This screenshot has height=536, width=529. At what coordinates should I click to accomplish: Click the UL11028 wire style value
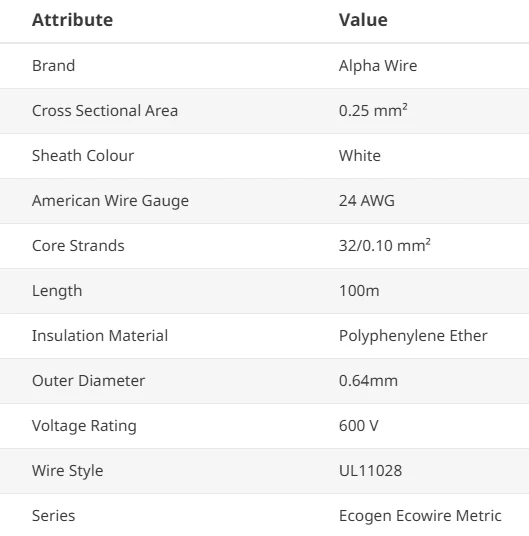pyautogui.click(x=370, y=471)
